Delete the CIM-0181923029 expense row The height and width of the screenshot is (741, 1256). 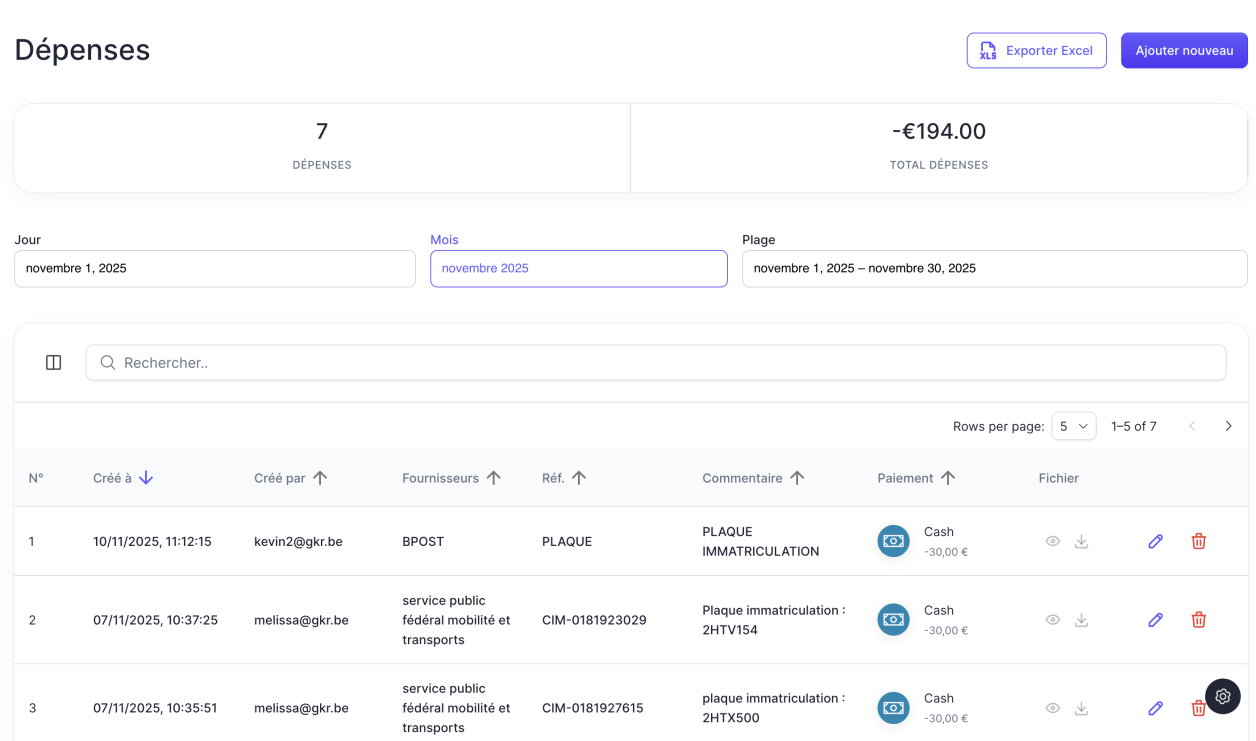tap(1198, 620)
